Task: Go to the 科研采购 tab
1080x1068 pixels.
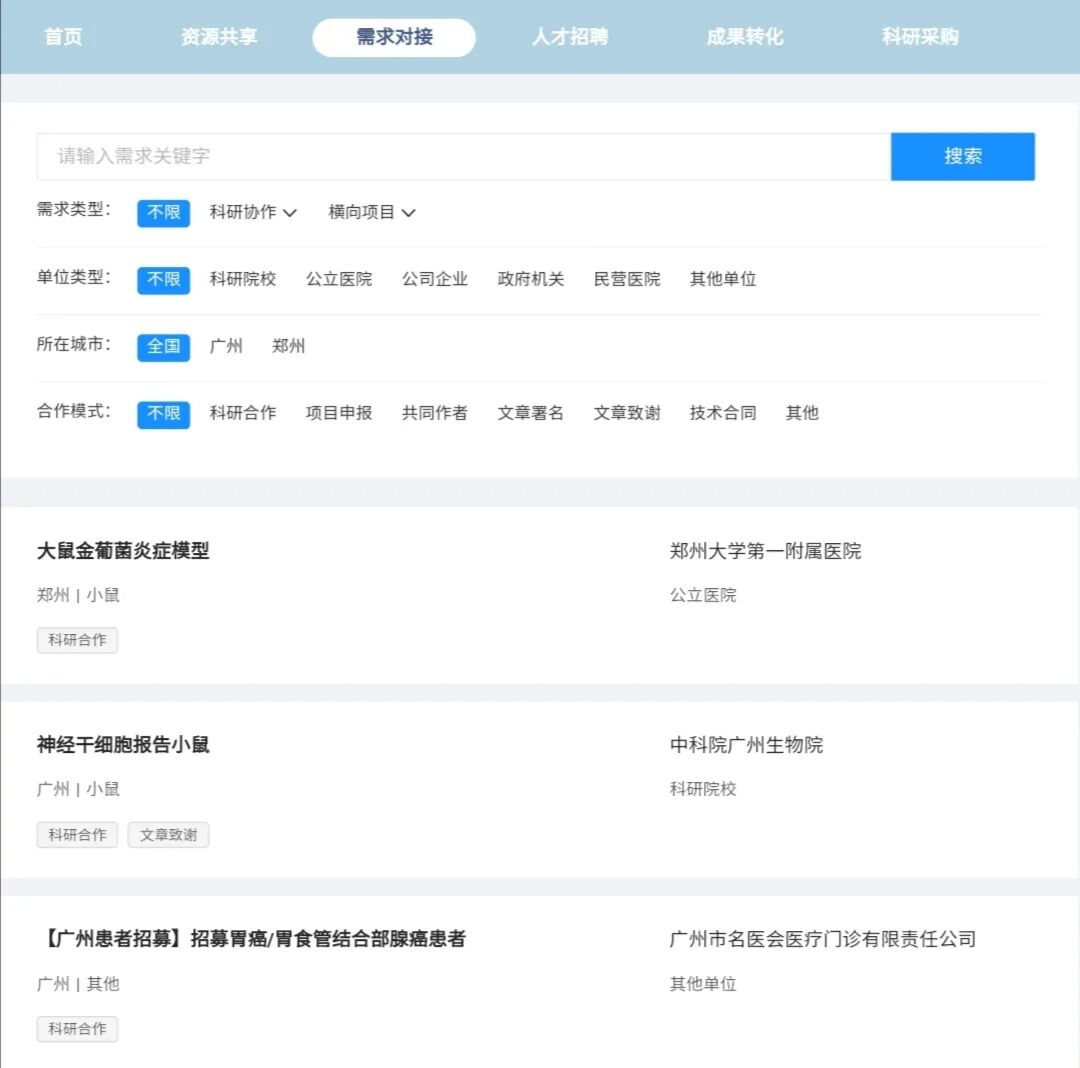Action: click(x=918, y=37)
